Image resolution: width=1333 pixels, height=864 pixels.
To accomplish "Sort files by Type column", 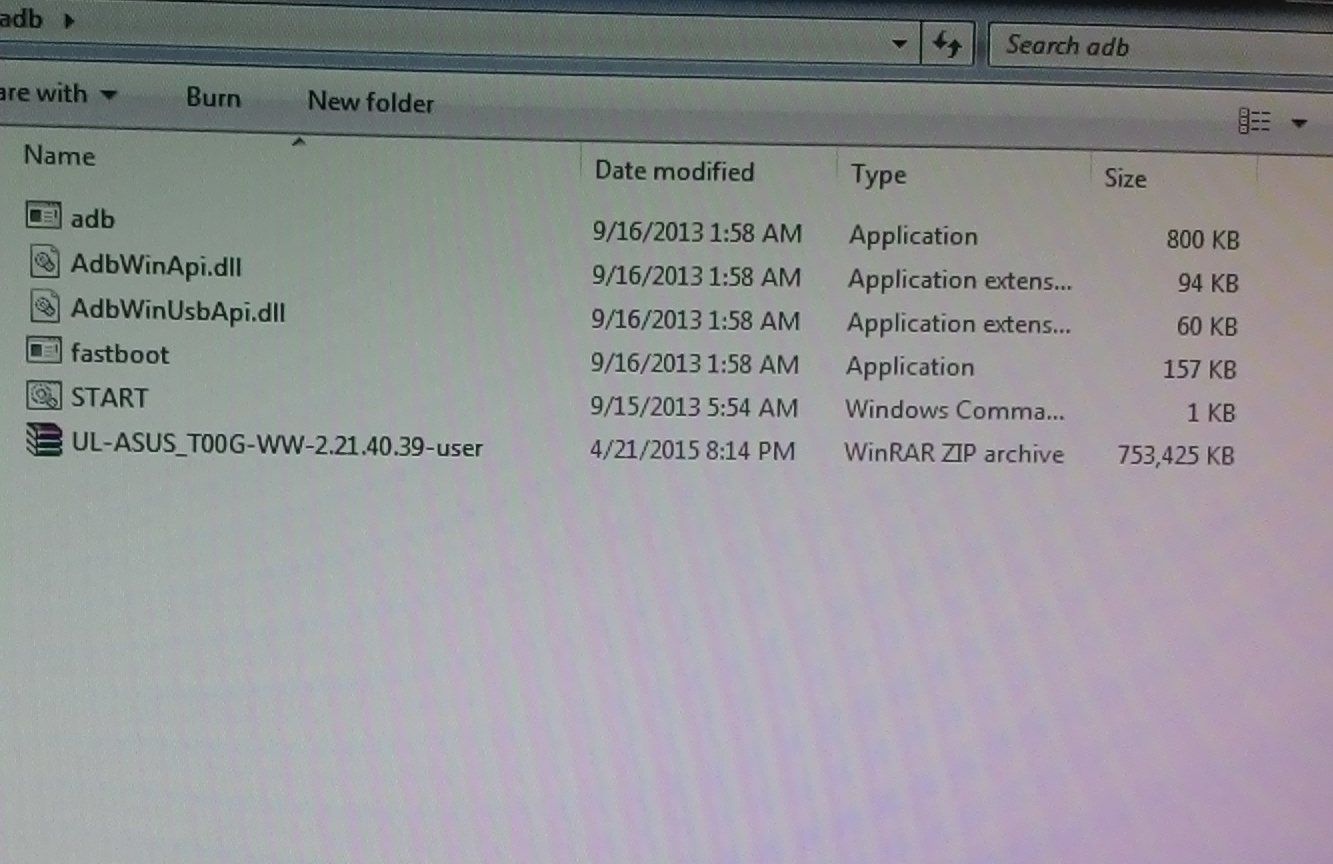I will pos(878,176).
